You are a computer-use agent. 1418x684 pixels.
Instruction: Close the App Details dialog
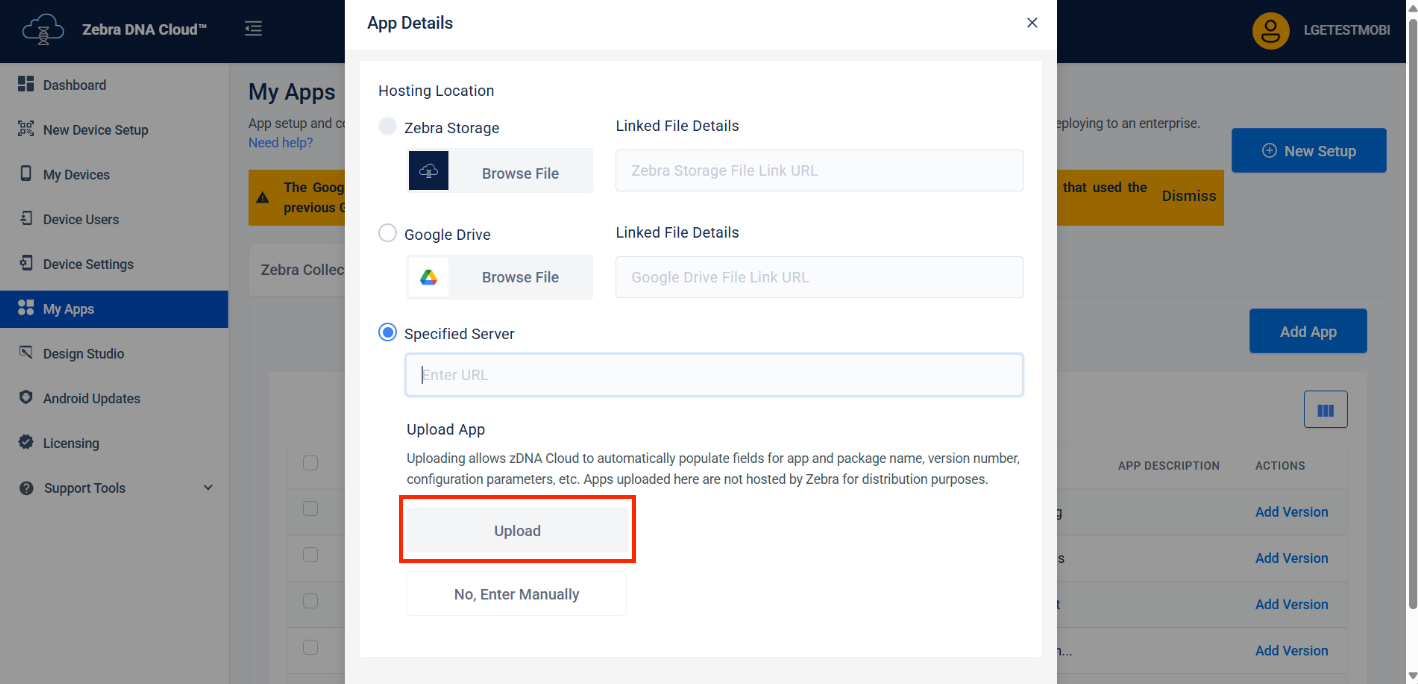1032,23
